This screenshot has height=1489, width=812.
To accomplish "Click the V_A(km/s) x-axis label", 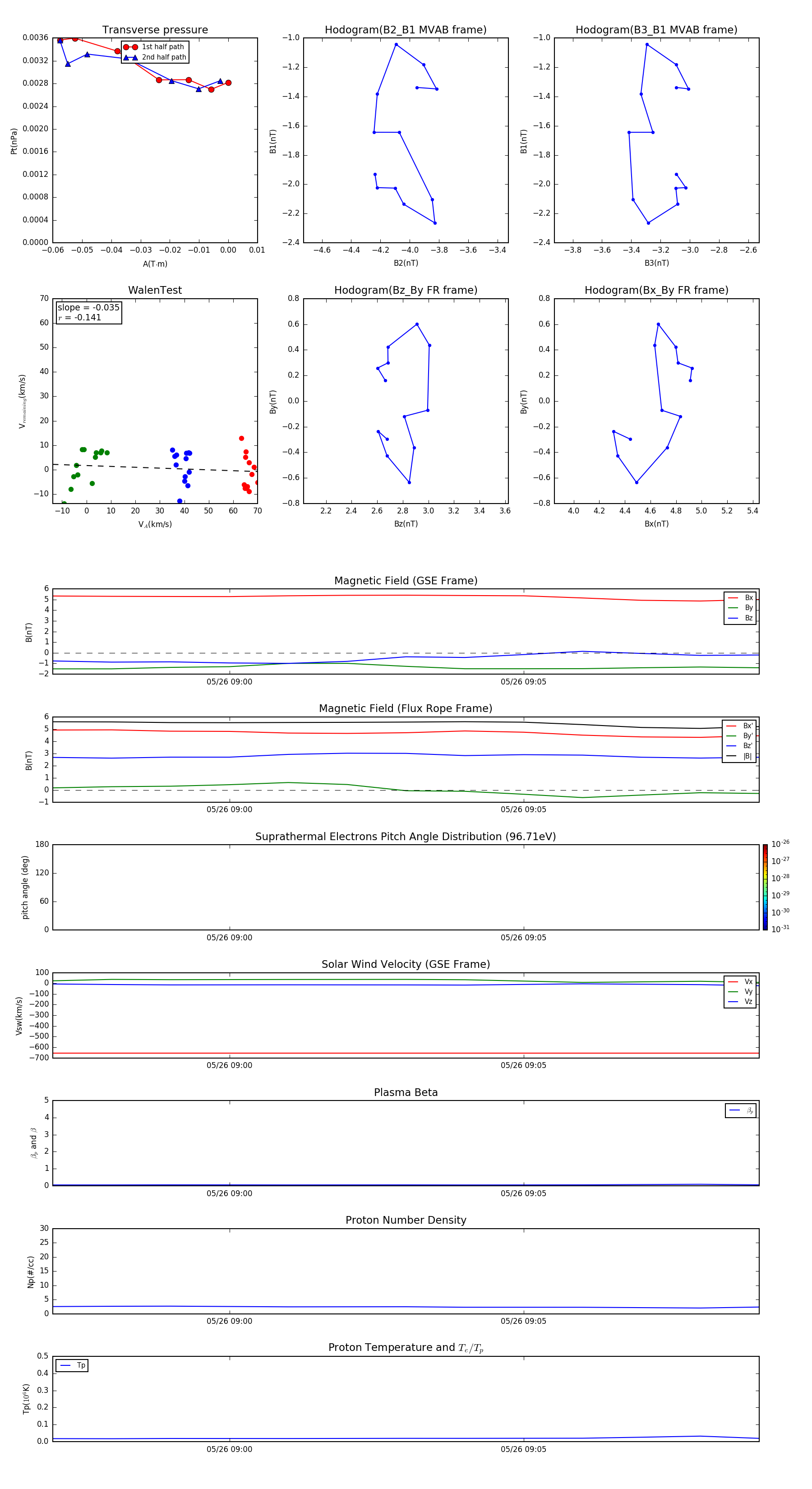I will coord(155,524).
